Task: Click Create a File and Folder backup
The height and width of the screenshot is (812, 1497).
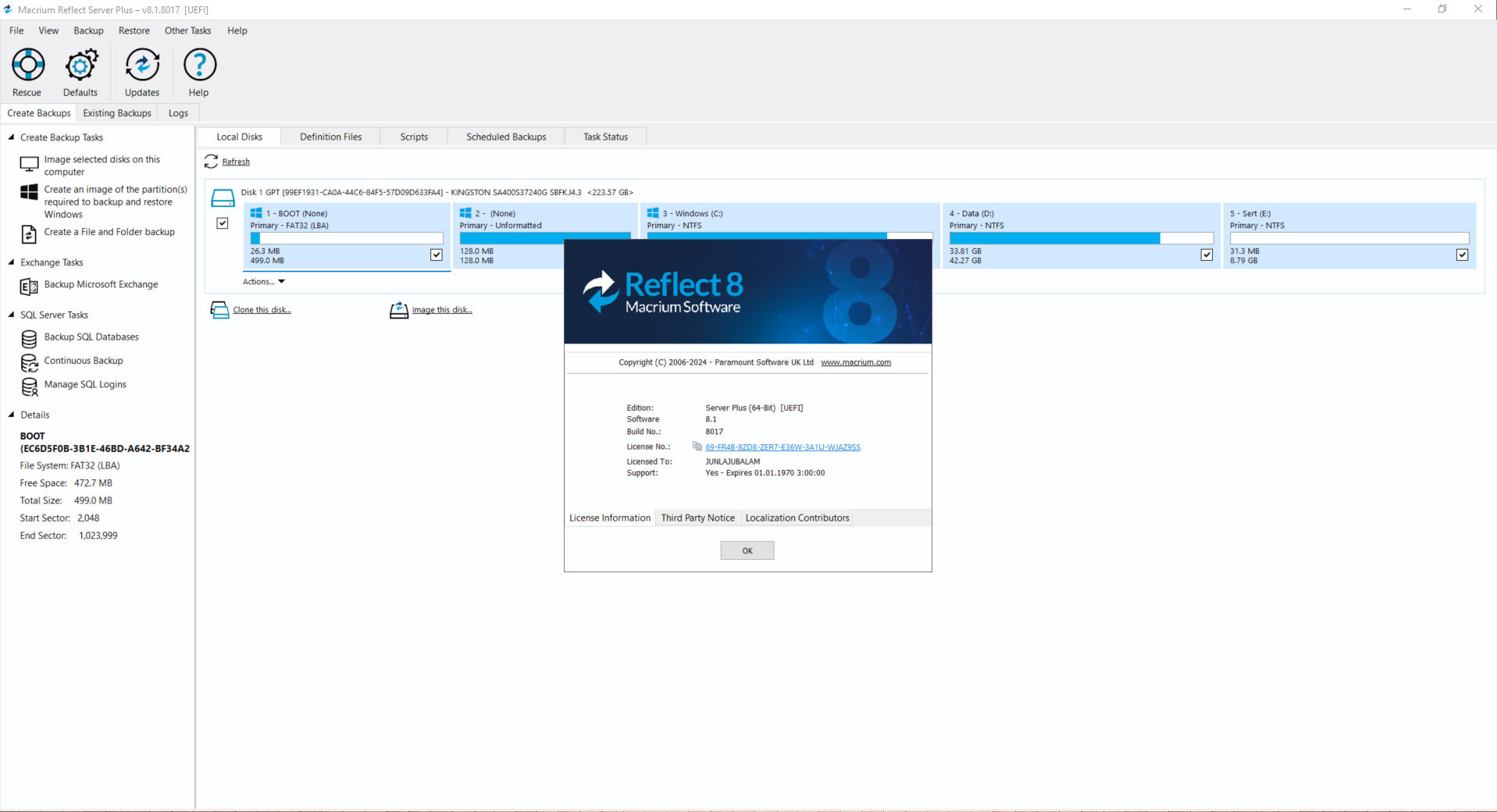Action: tap(109, 232)
